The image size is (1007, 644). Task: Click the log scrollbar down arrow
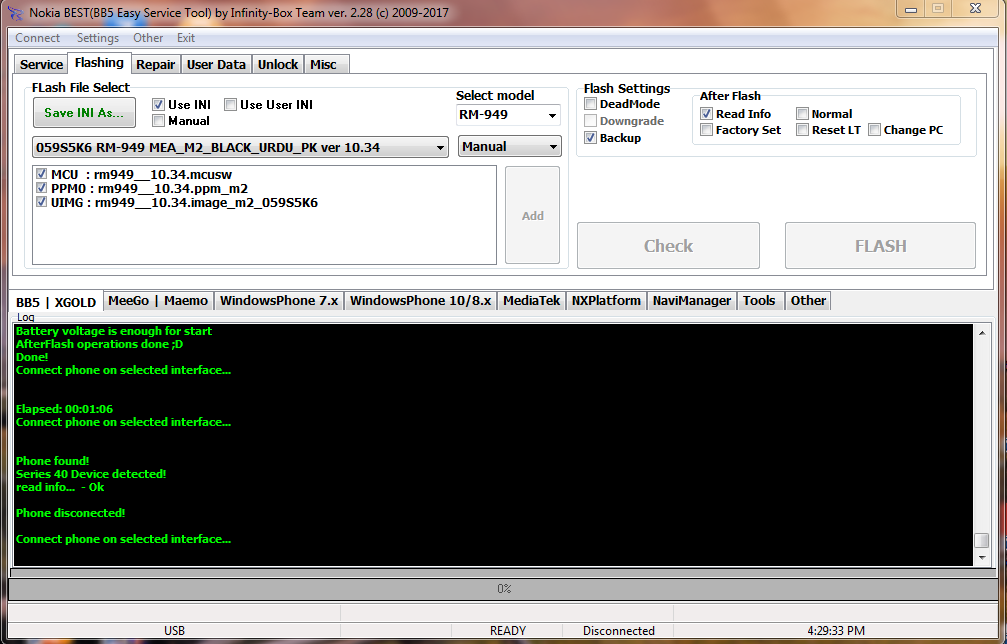point(982,557)
